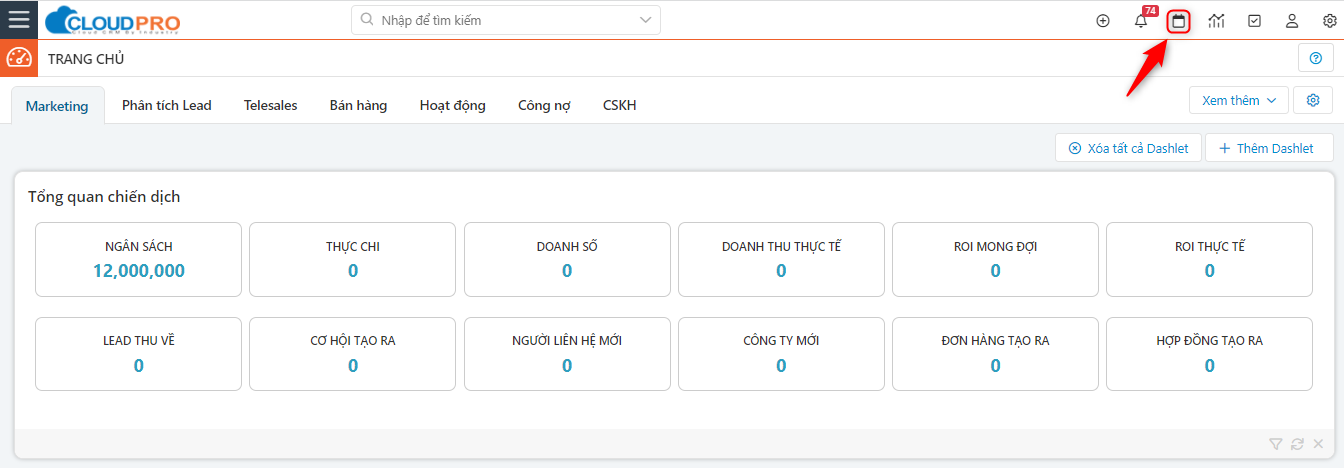
Task: Open dashboard tab settings gear
Action: tap(1313, 100)
